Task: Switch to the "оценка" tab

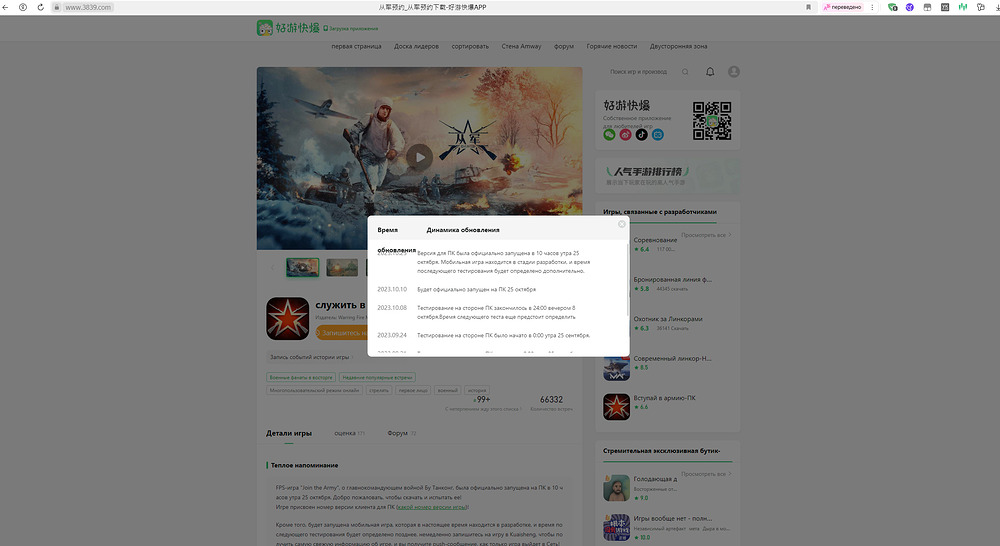Action: coord(348,434)
